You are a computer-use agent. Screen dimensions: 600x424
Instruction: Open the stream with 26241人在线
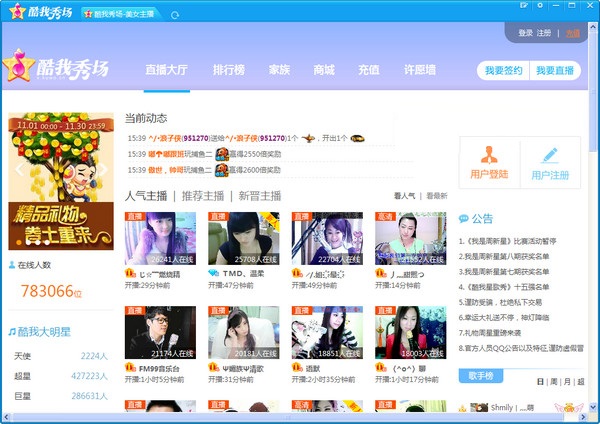click(x=160, y=238)
